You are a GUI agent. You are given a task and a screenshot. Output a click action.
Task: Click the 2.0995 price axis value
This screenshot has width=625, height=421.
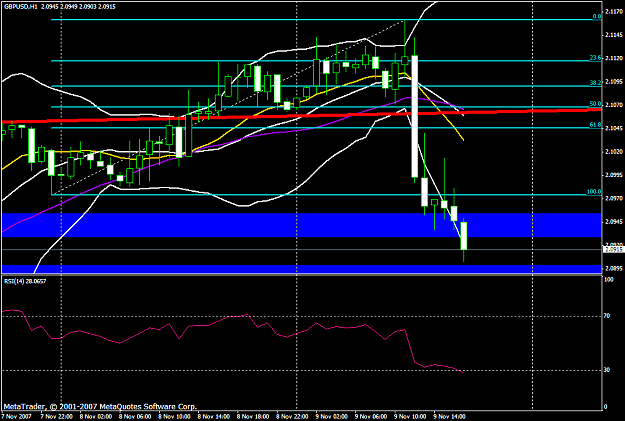pos(613,175)
